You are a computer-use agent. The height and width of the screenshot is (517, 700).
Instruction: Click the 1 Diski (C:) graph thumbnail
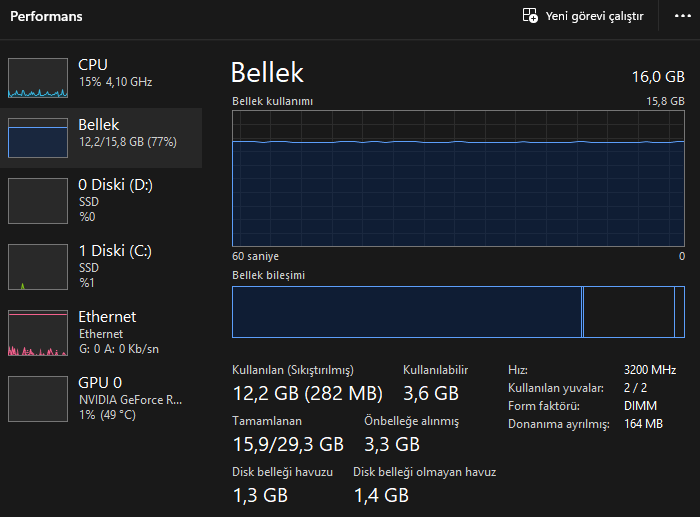tap(38, 266)
